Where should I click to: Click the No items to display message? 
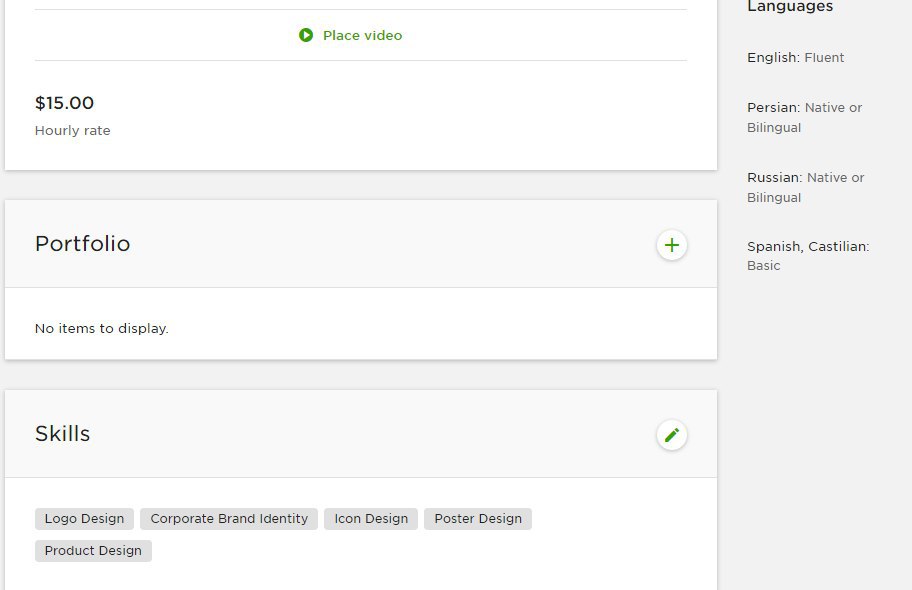click(101, 328)
